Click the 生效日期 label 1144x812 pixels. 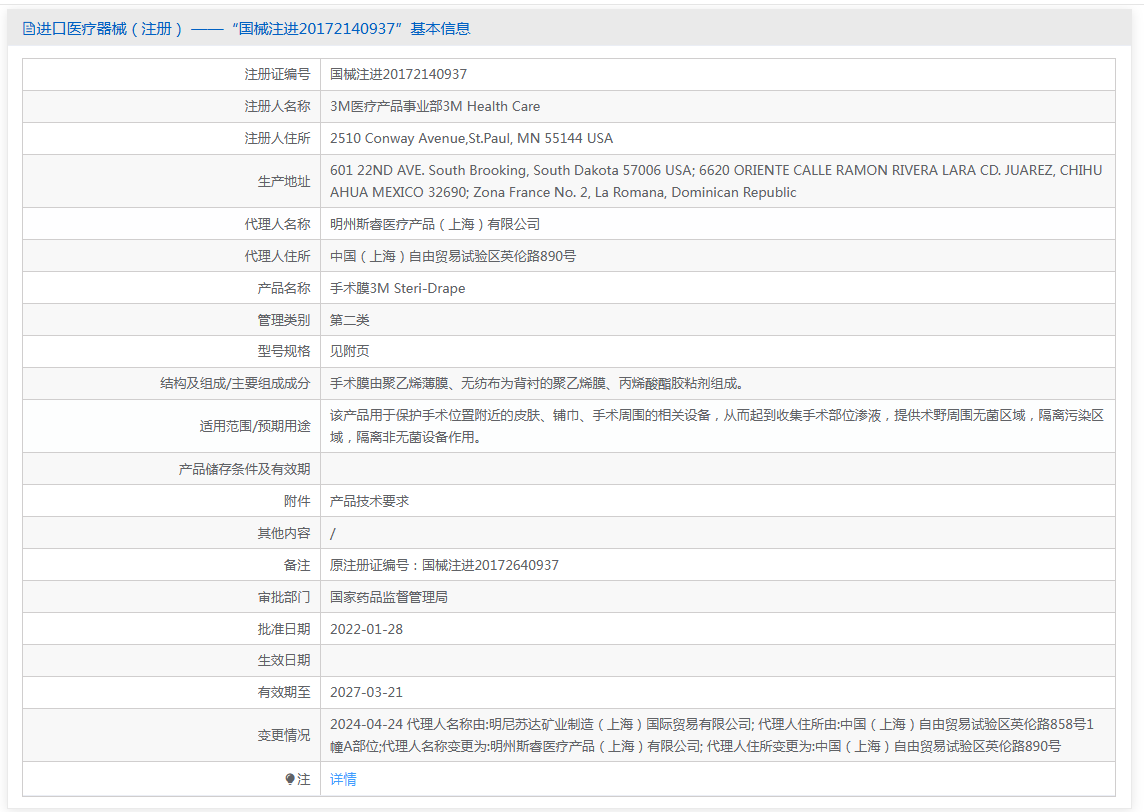284,660
